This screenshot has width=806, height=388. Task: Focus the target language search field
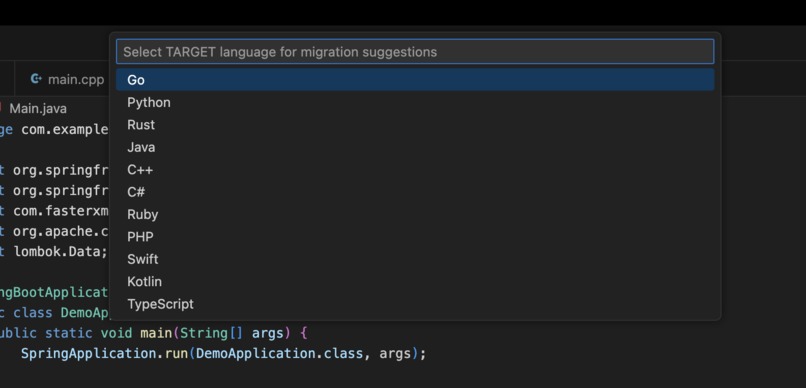coord(415,51)
